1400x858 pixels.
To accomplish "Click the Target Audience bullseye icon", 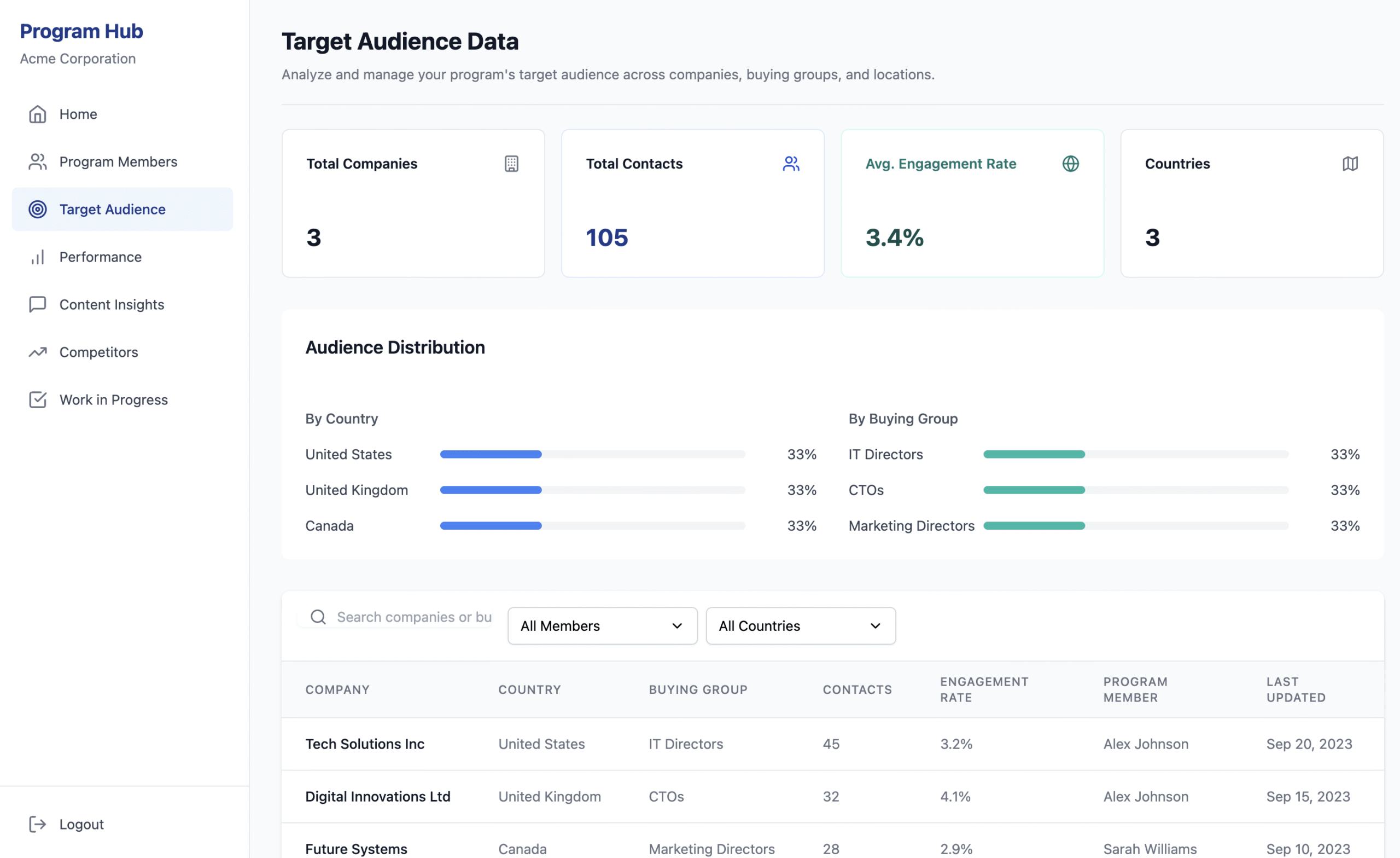I will click(38, 209).
